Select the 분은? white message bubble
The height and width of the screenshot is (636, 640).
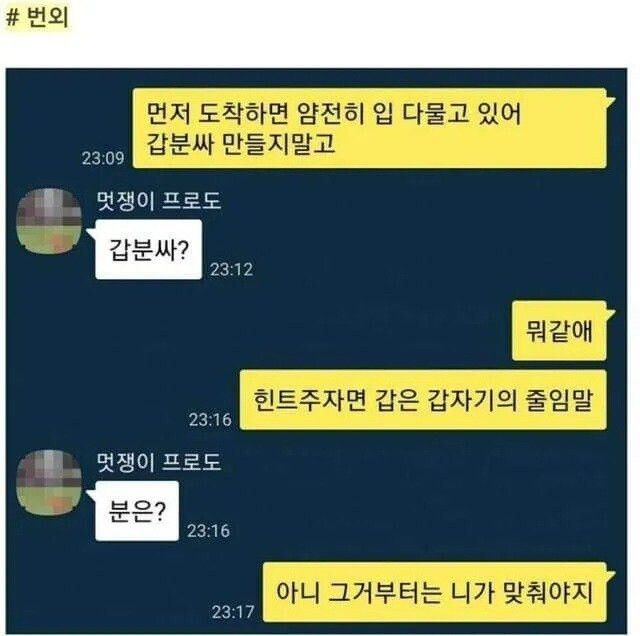pyautogui.click(x=137, y=511)
